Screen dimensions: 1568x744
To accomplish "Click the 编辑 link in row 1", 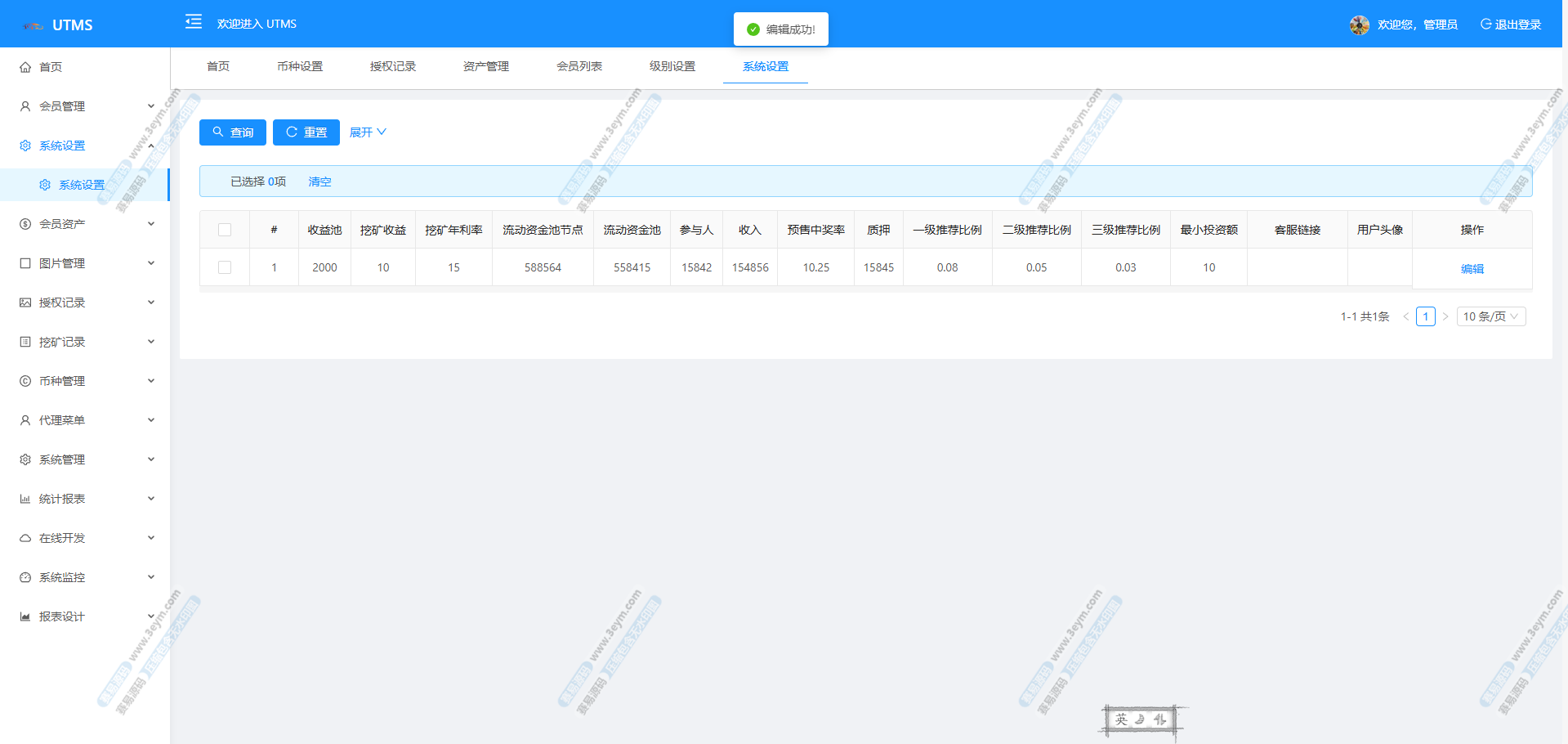I will point(1472,268).
